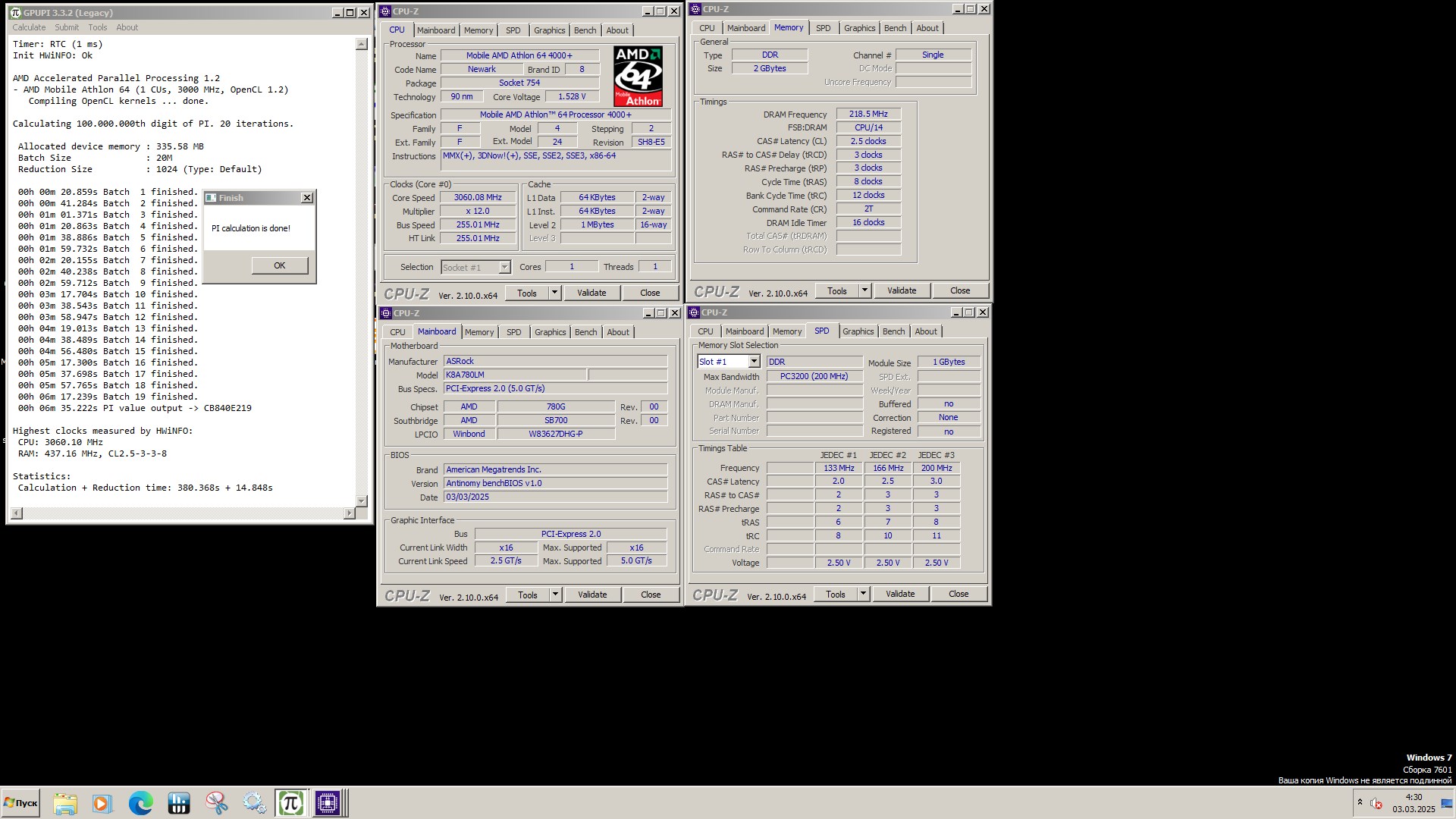Click the Core Speed 3060.08 MHz value

pos(478,197)
